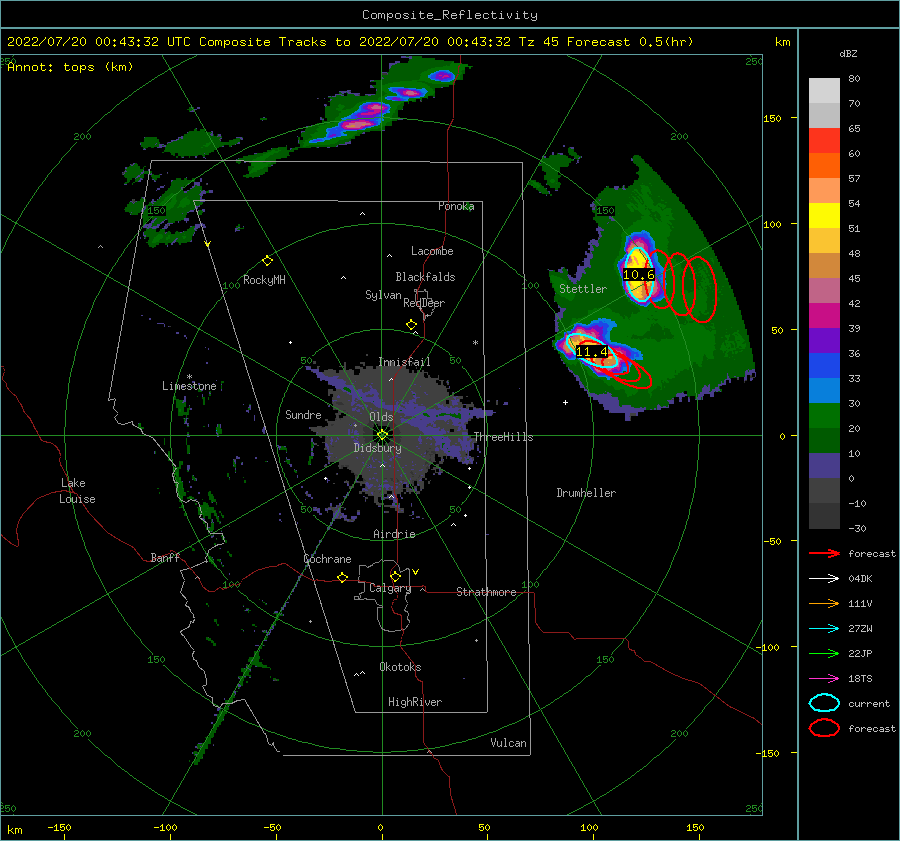Click the Vulcan town label
This screenshot has height=841, width=900.
tap(508, 743)
